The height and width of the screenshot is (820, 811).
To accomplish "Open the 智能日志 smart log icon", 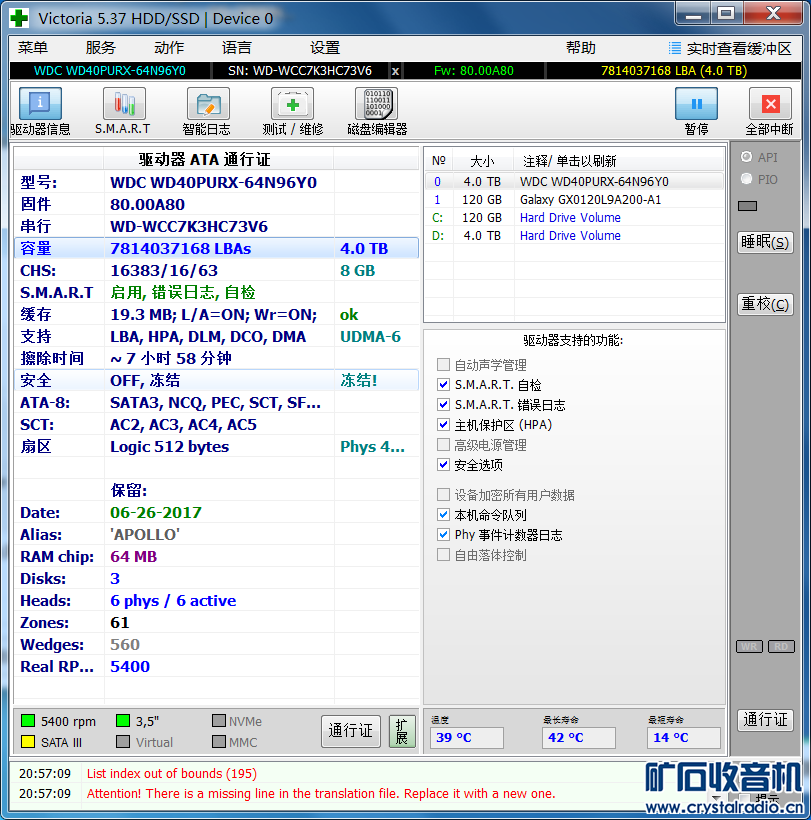I will pyautogui.click(x=208, y=104).
